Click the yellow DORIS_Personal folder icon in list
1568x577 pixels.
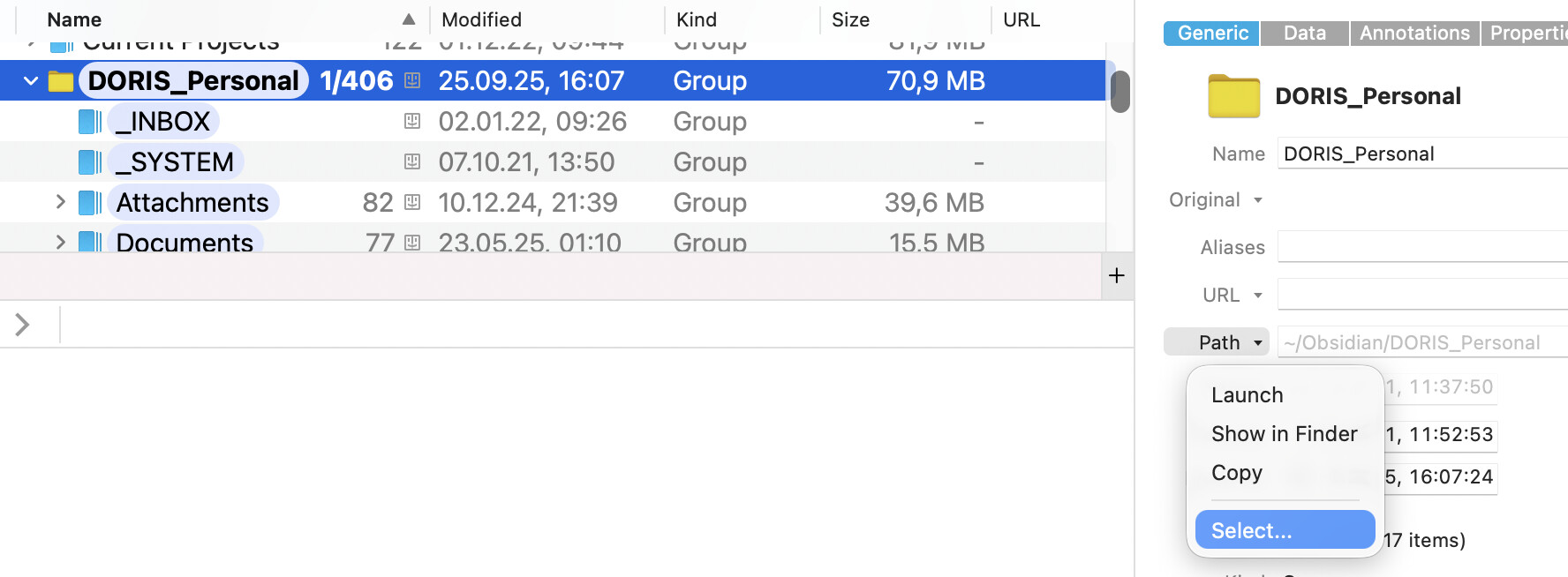61,81
